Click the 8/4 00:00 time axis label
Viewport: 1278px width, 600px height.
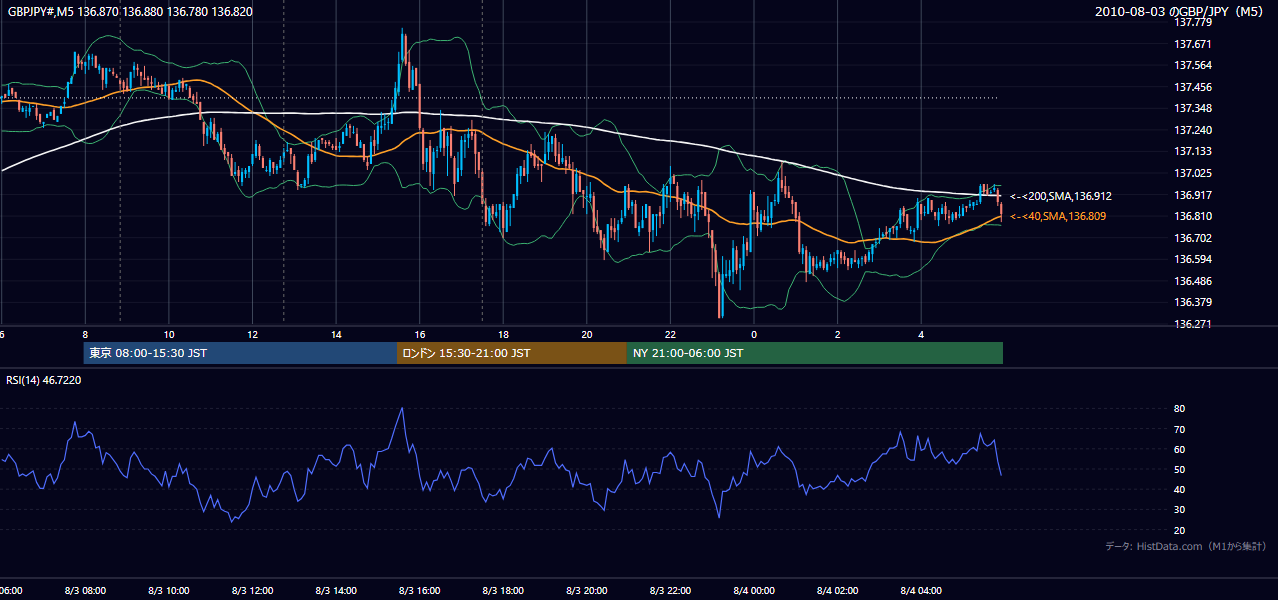click(x=754, y=591)
